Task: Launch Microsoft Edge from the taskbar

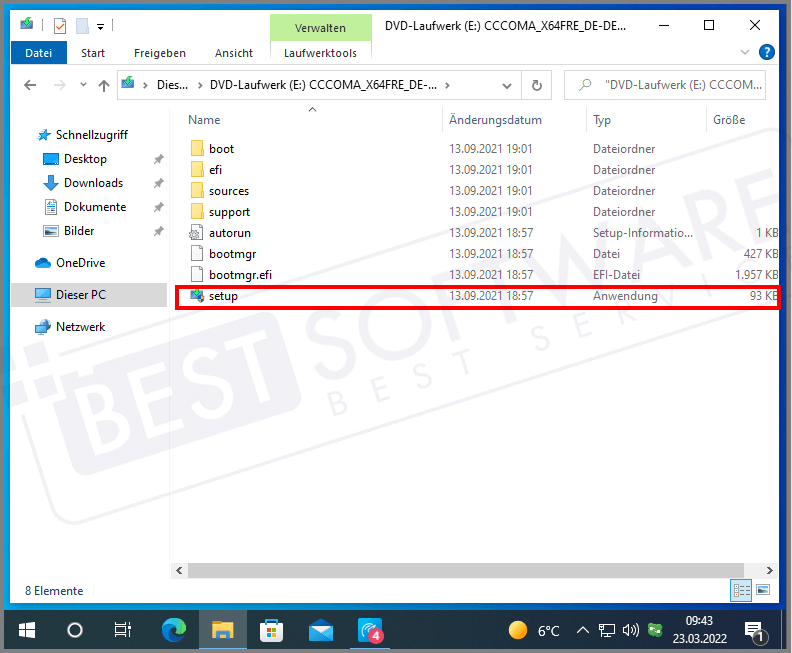Action: [174, 630]
